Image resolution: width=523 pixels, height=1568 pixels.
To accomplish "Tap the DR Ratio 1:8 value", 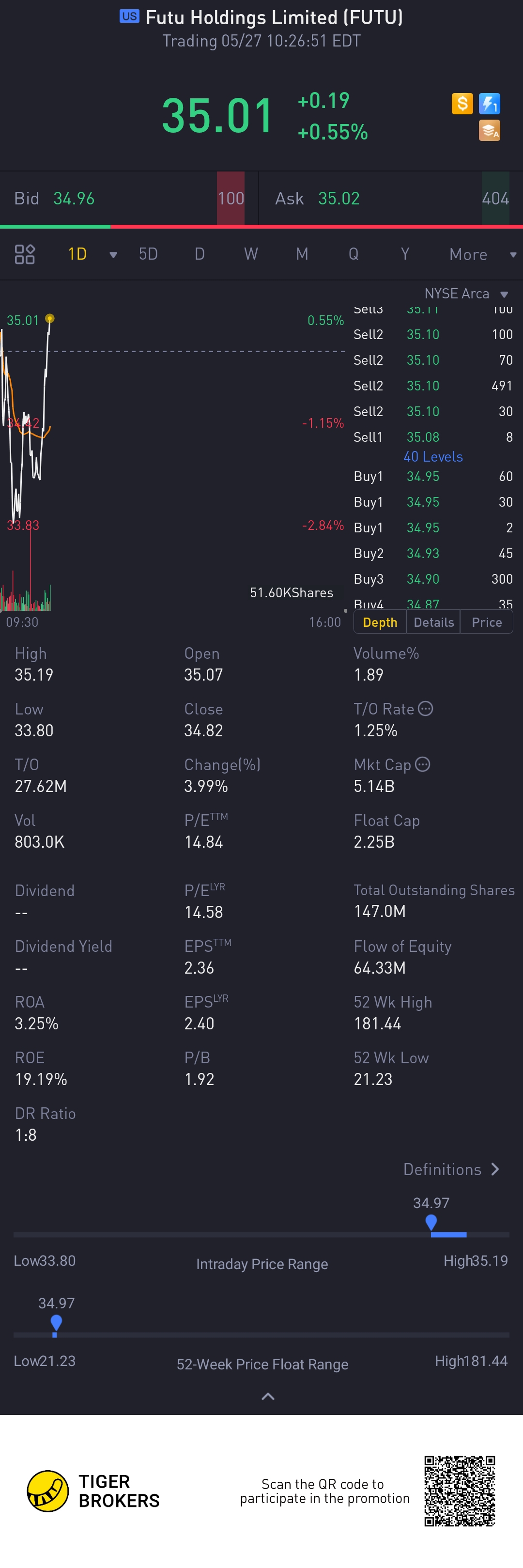I will coord(26,1135).
